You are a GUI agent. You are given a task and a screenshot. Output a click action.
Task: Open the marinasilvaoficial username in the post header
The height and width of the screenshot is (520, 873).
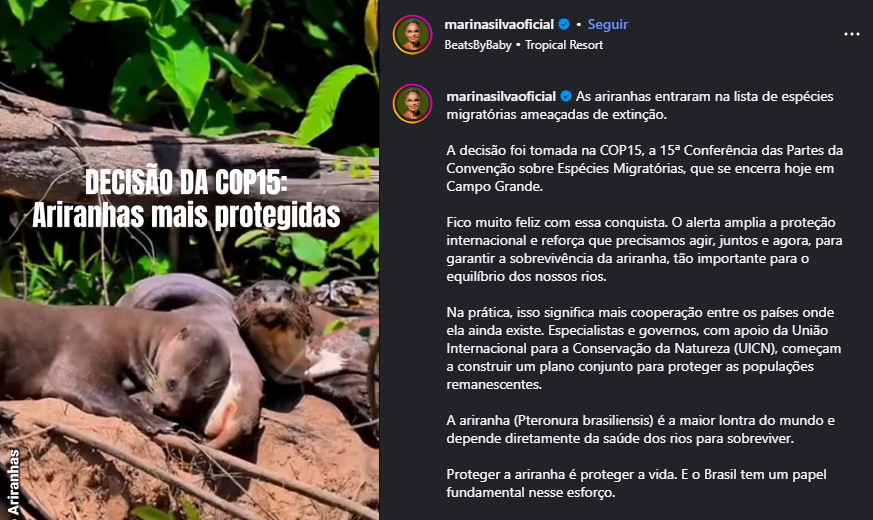(x=499, y=24)
